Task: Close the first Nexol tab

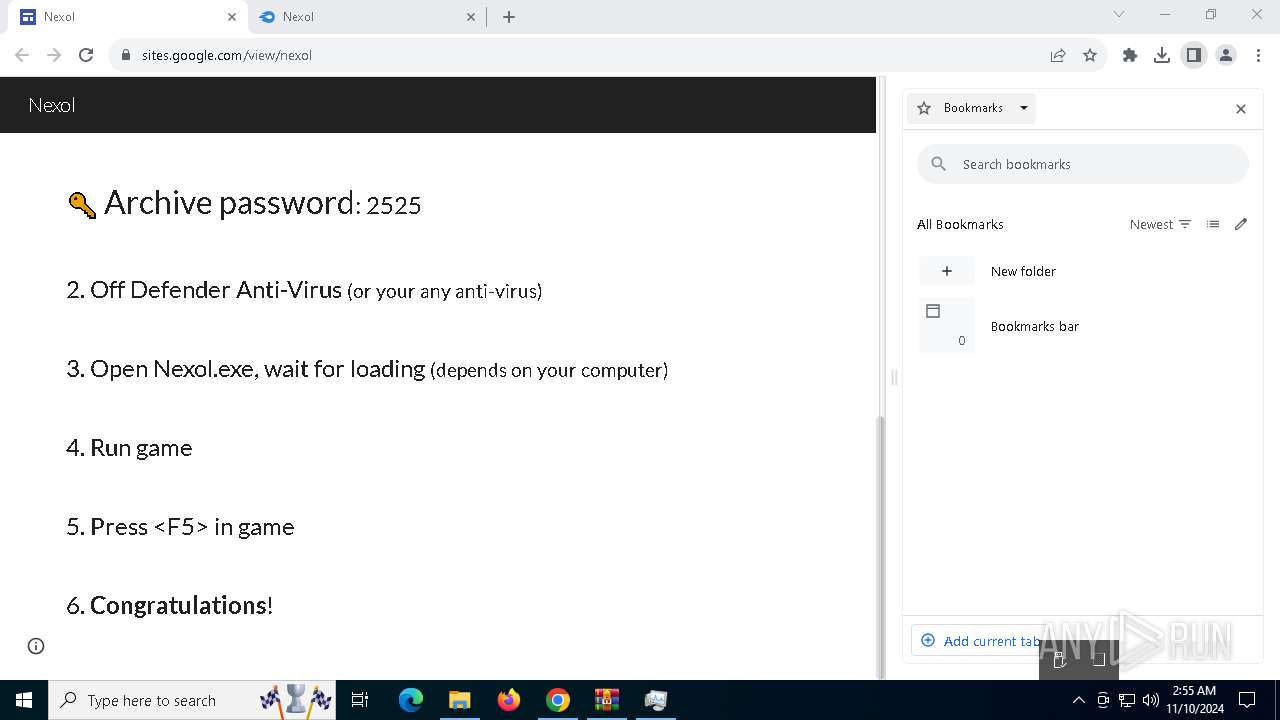Action: pyautogui.click(x=232, y=17)
